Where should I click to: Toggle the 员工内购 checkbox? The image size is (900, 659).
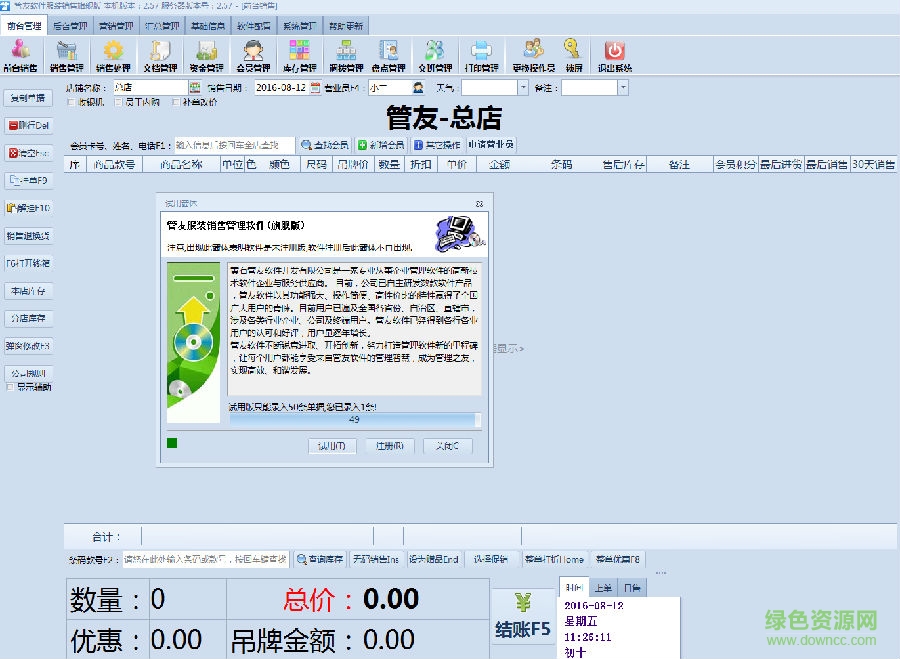(118, 102)
